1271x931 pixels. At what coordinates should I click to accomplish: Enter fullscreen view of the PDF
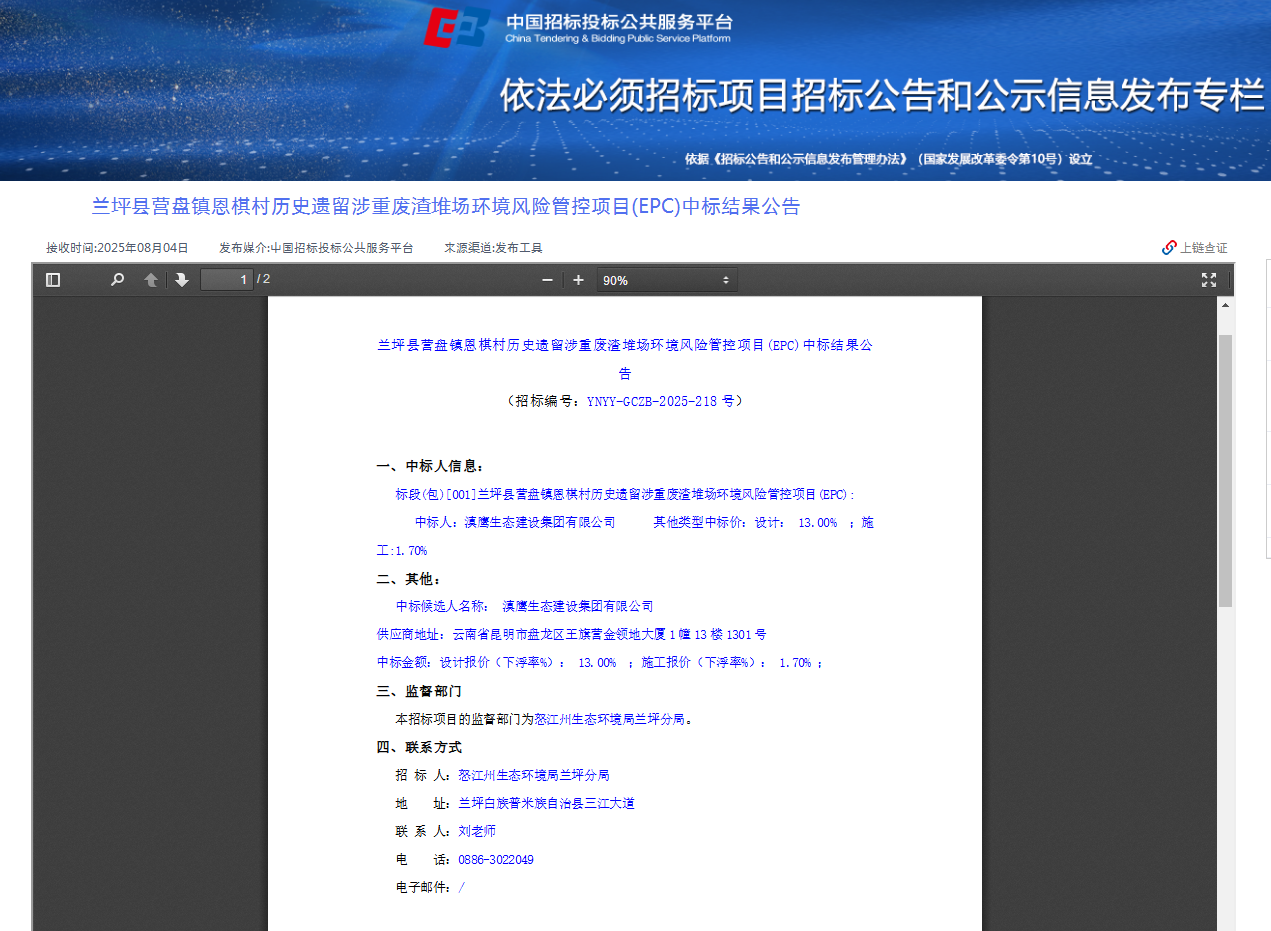pyautogui.click(x=1208, y=280)
